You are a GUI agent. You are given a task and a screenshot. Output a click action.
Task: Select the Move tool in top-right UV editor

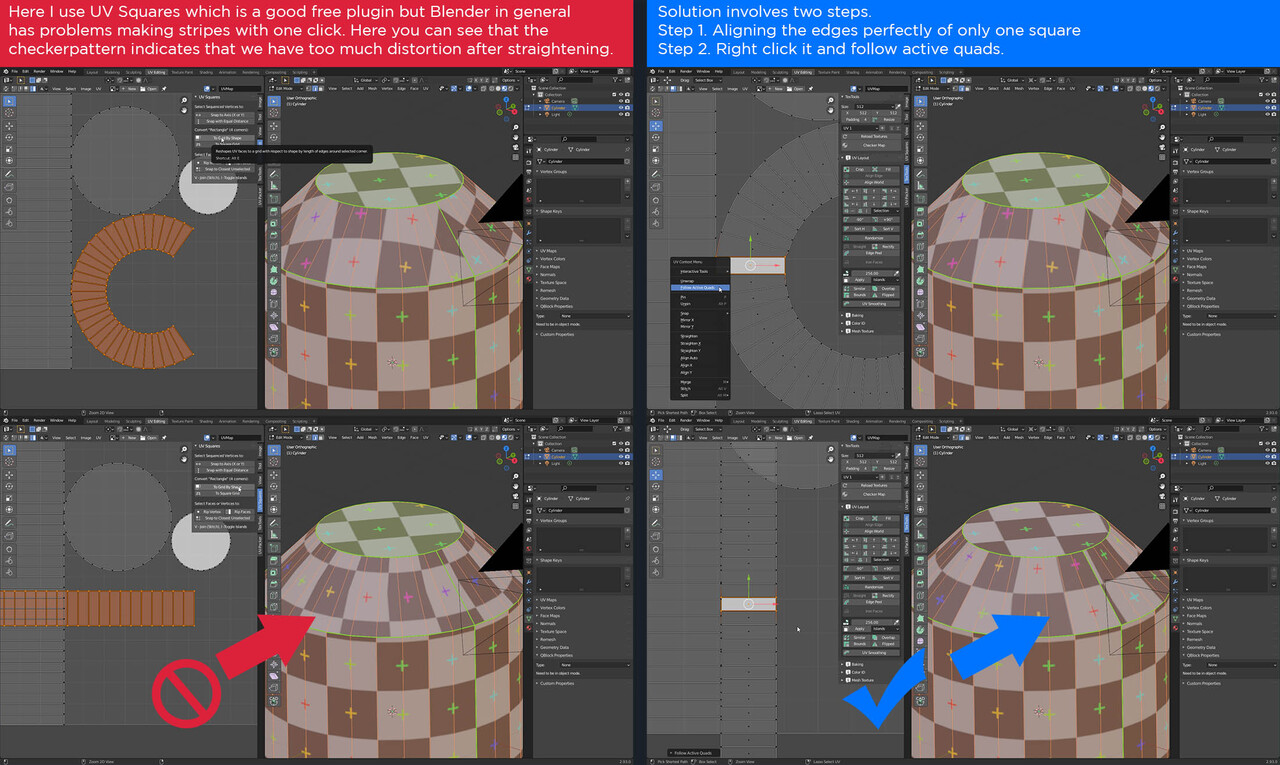[655, 127]
